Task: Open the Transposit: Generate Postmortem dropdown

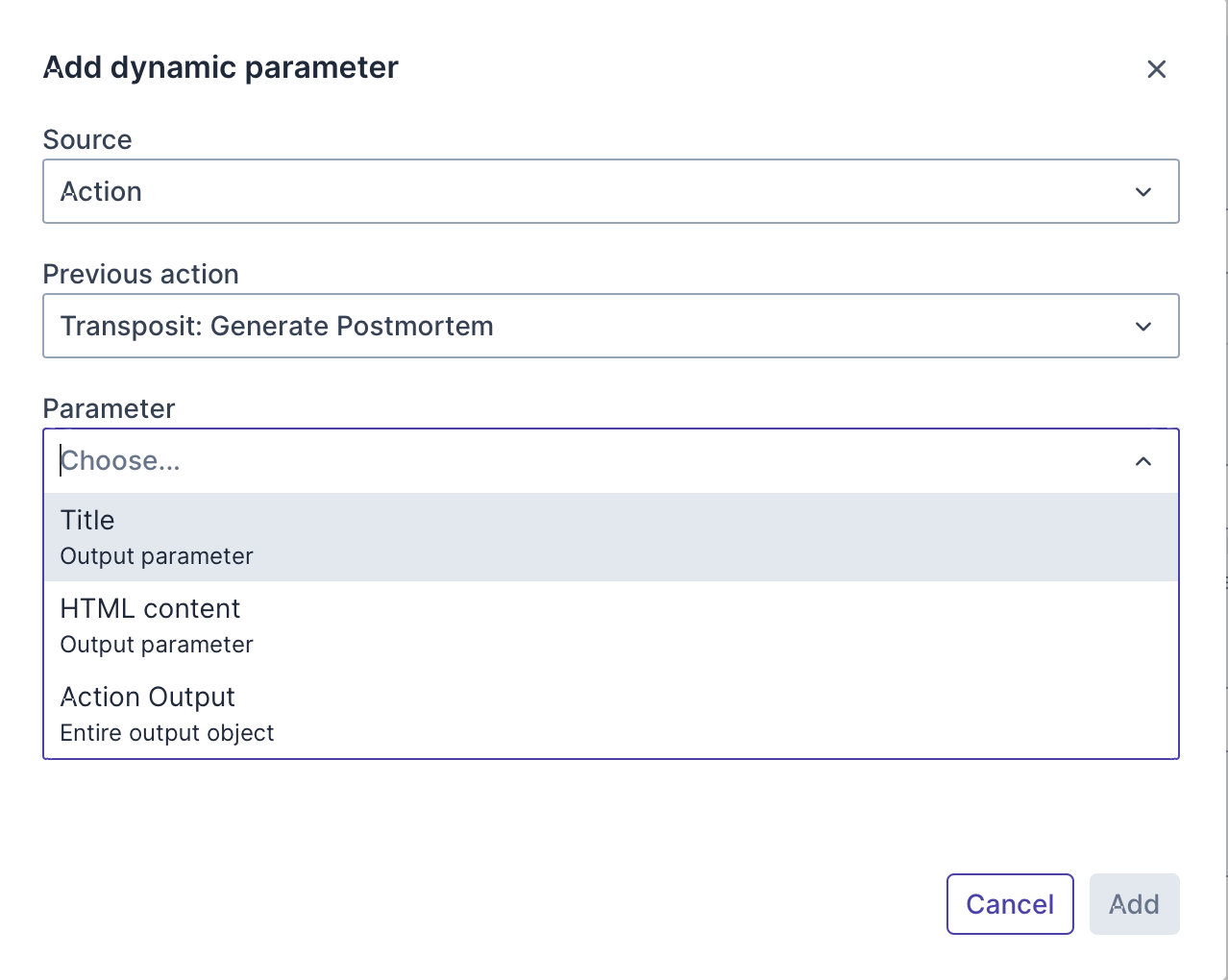Action: coord(577,327)
